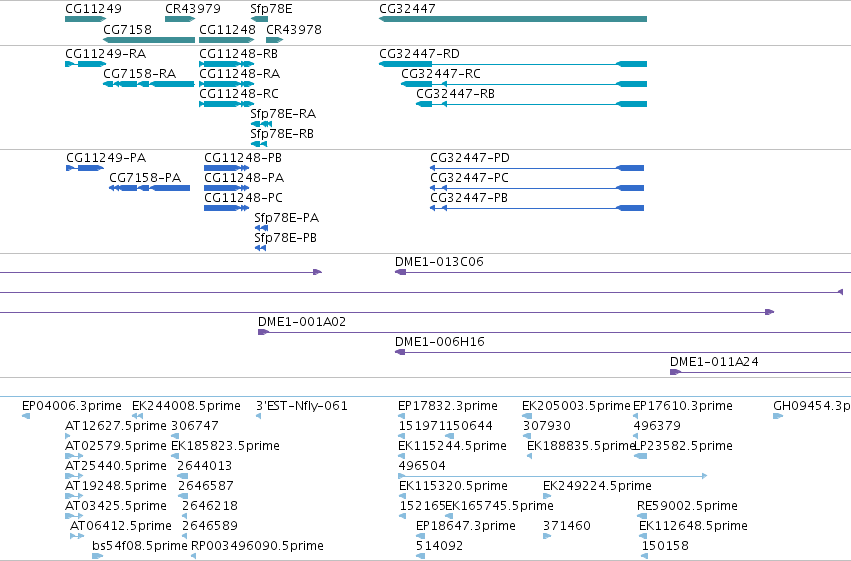
Task: Click EST label AT02579.5prime
Action: (116, 446)
